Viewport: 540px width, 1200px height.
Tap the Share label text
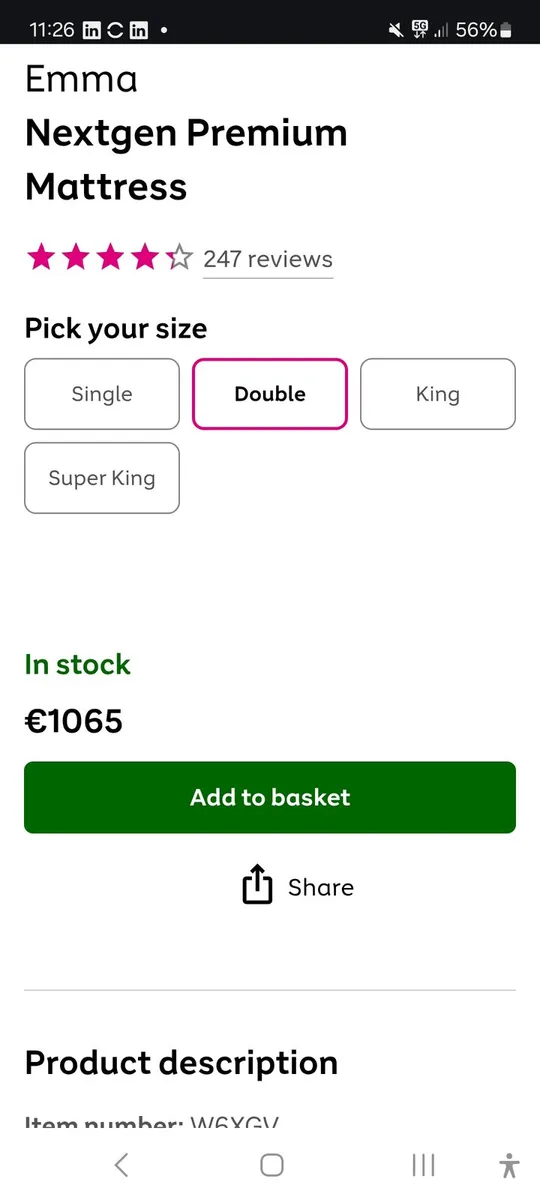[321, 887]
